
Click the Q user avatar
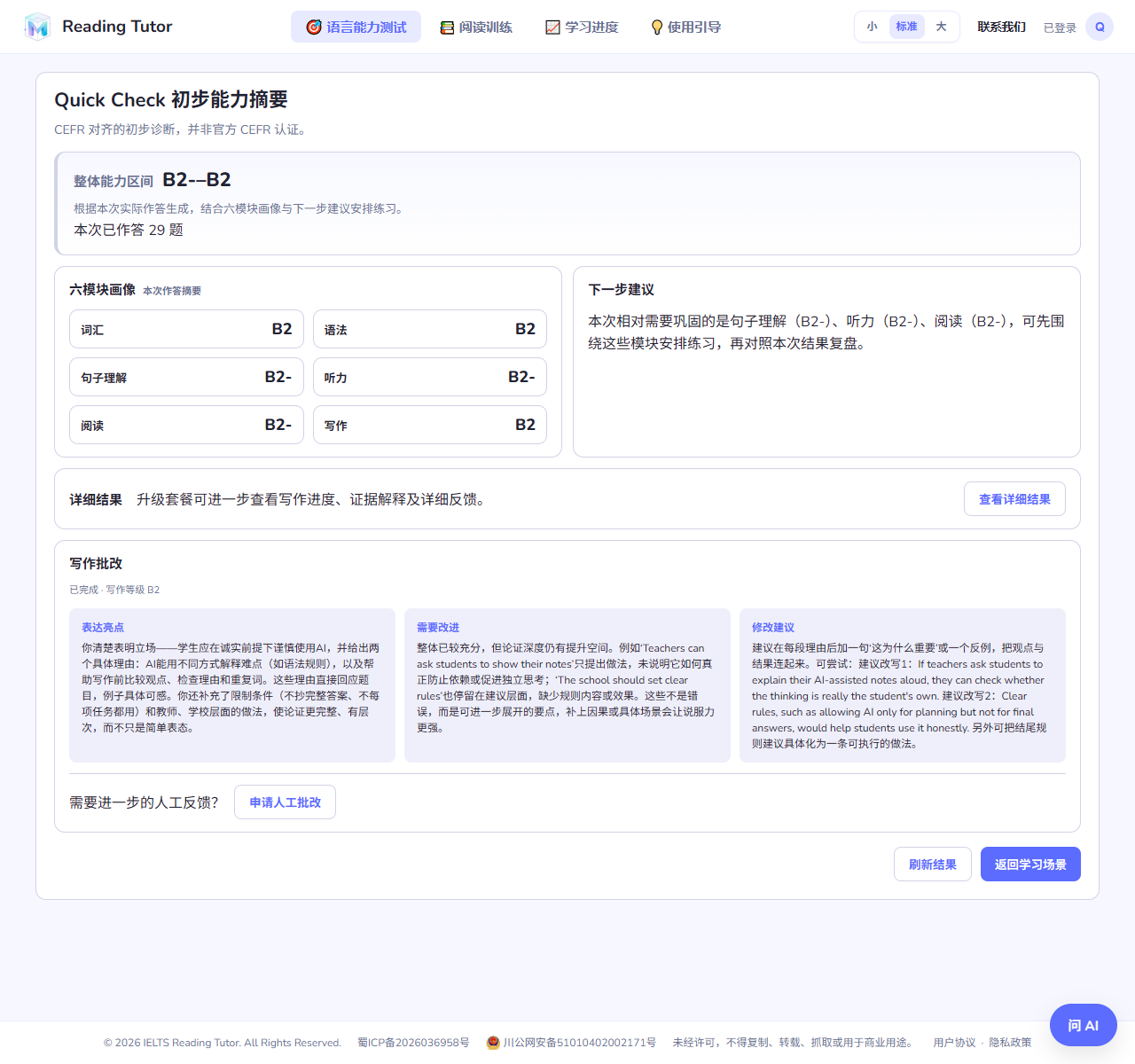pyautogui.click(x=1100, y=27)
